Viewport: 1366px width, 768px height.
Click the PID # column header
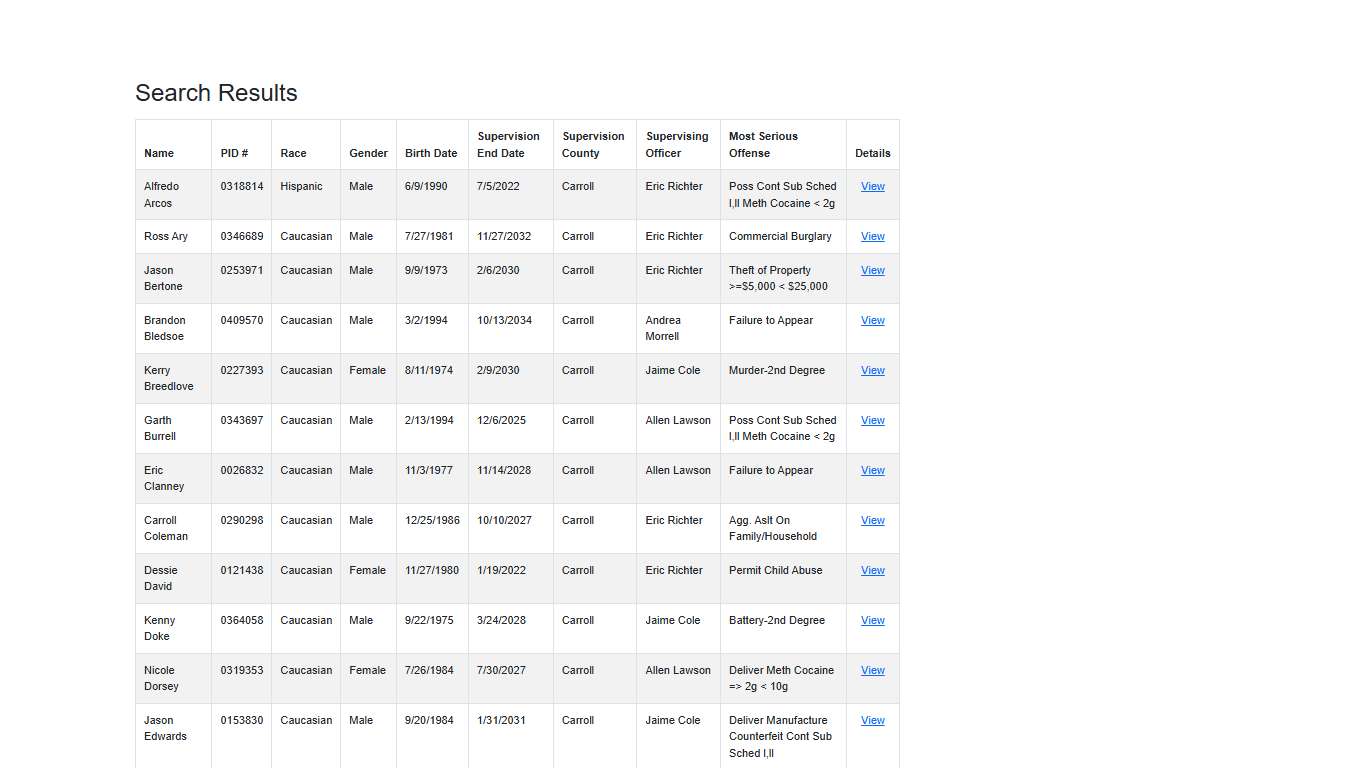point(234,153)
